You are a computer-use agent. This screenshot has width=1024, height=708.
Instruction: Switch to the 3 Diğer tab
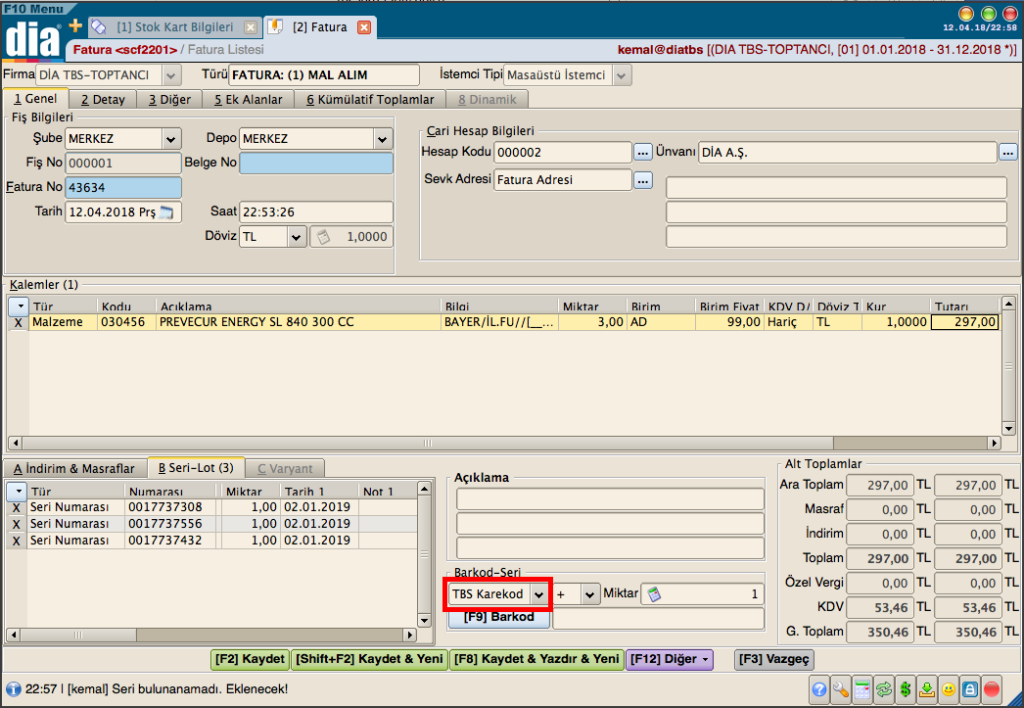coord(170,99)
